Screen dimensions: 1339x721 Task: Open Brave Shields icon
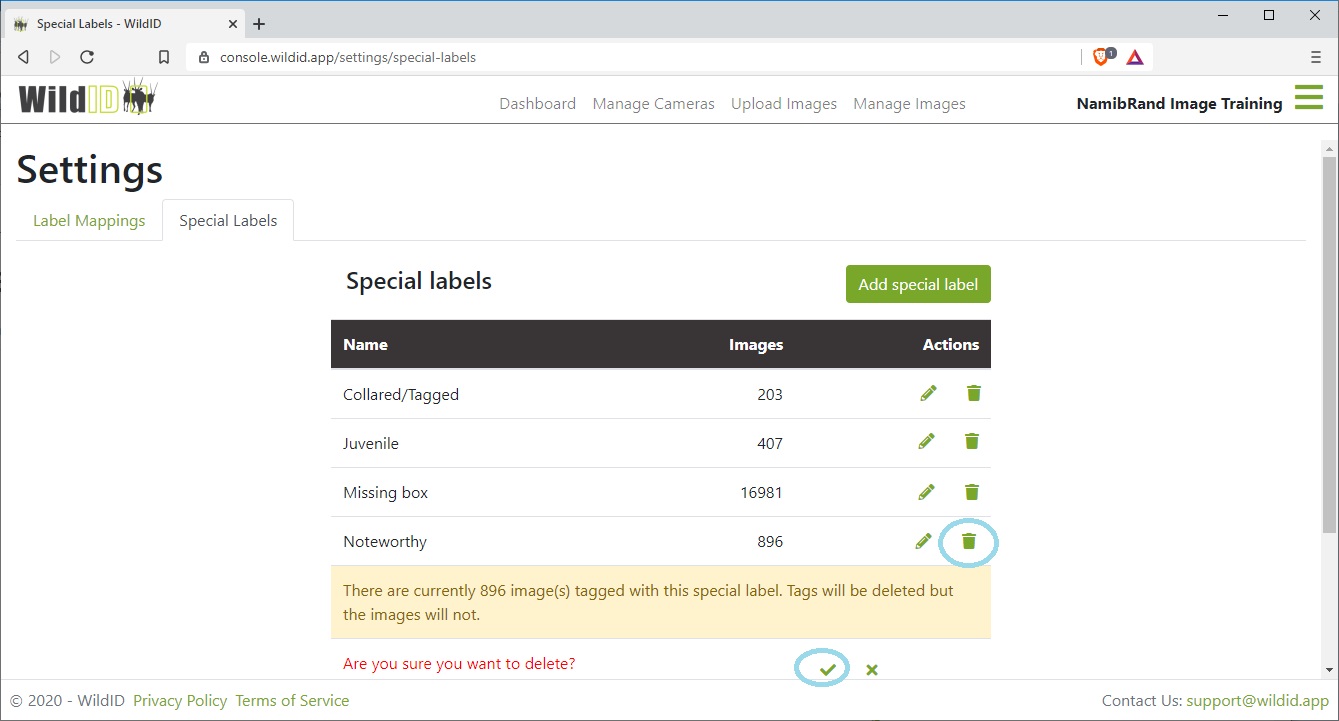coord(1102,57)
